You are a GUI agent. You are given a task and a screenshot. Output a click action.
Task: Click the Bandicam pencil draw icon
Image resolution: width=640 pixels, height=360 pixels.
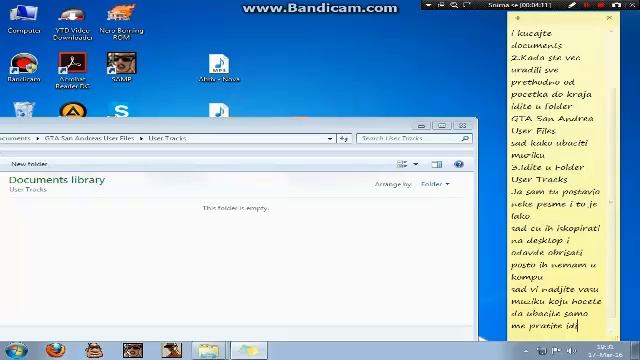point(572,5)
